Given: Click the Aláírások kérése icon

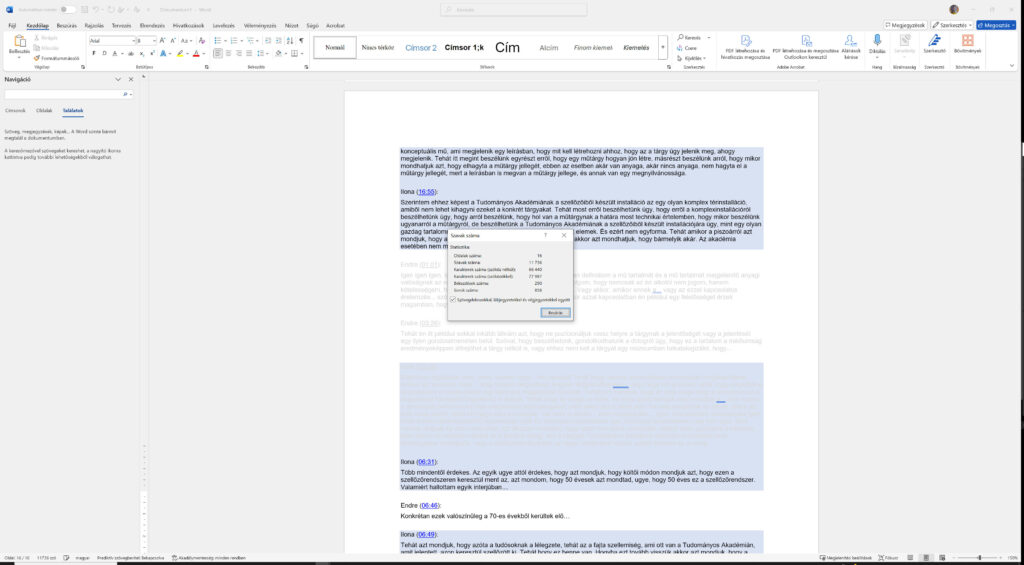Looking at the screenshot, I should tap(851, 42).
